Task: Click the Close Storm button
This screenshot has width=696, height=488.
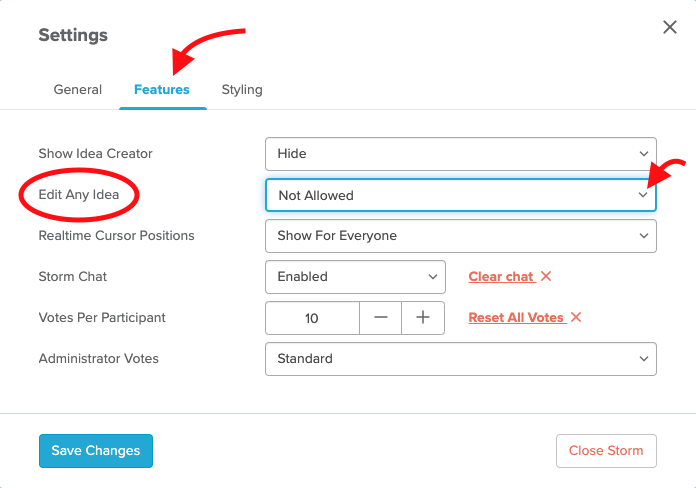Action: tap(606, 451)
